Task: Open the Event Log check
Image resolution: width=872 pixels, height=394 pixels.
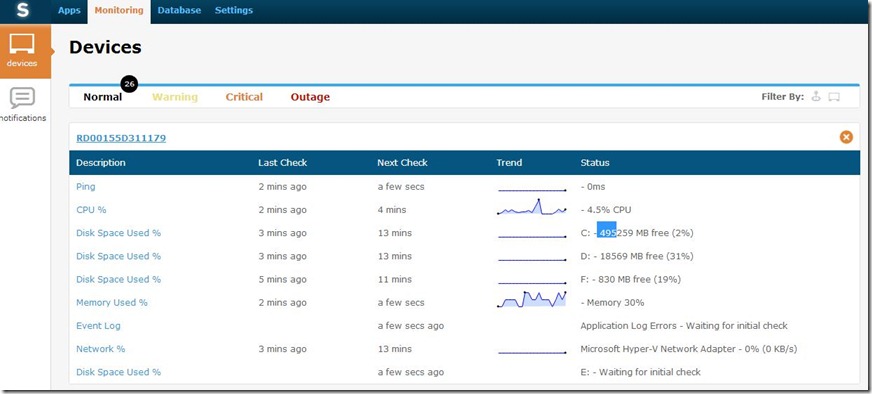Action: (98, 326)
